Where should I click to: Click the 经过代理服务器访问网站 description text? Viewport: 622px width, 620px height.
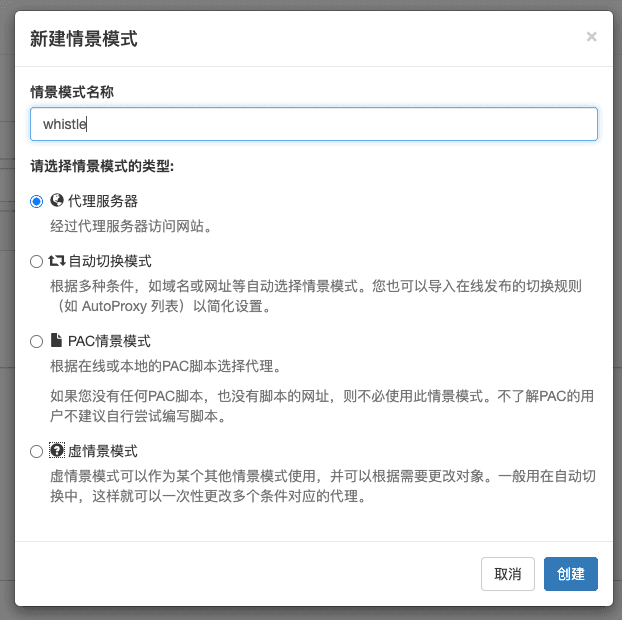coord(130,226)
